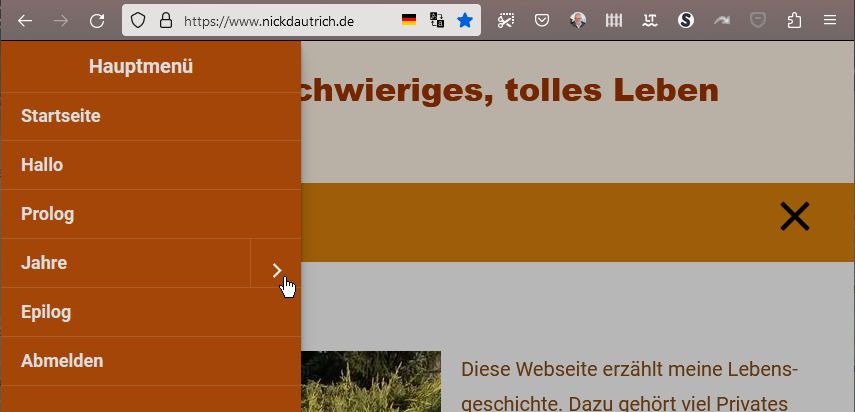Click the URL nickdautrich.de in address bar

(269, 21)
